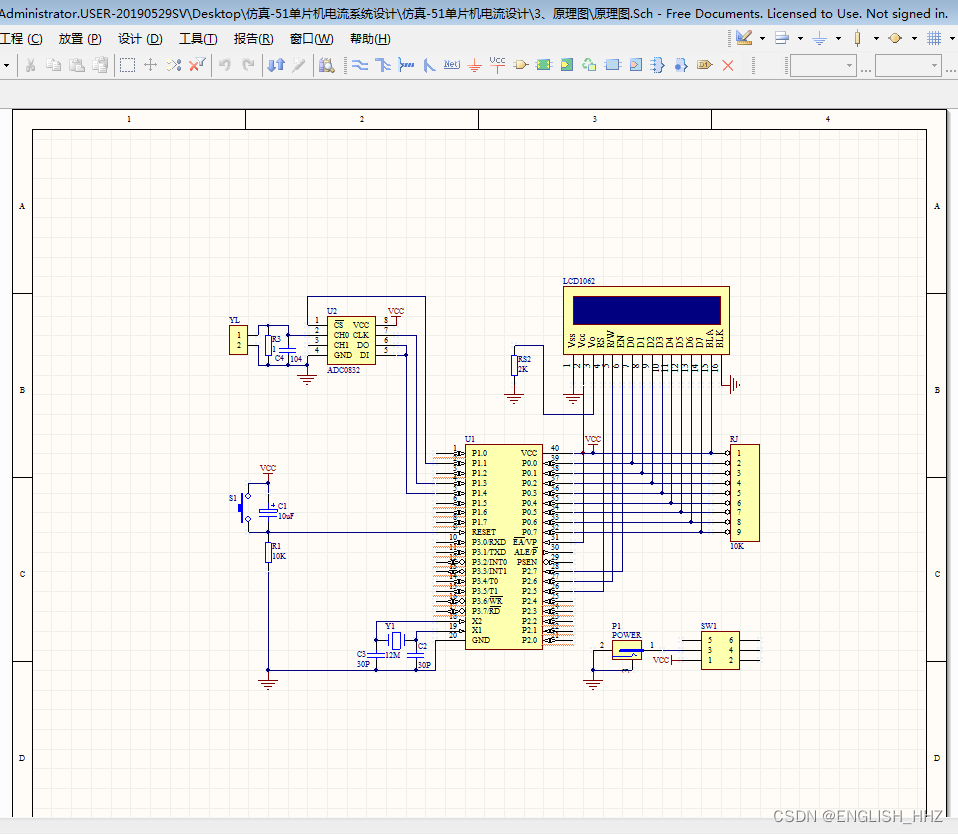The width and height of the screenshot is (958, 834).
Task: Open the 工程 (C) menu
Action: [21, 38]
